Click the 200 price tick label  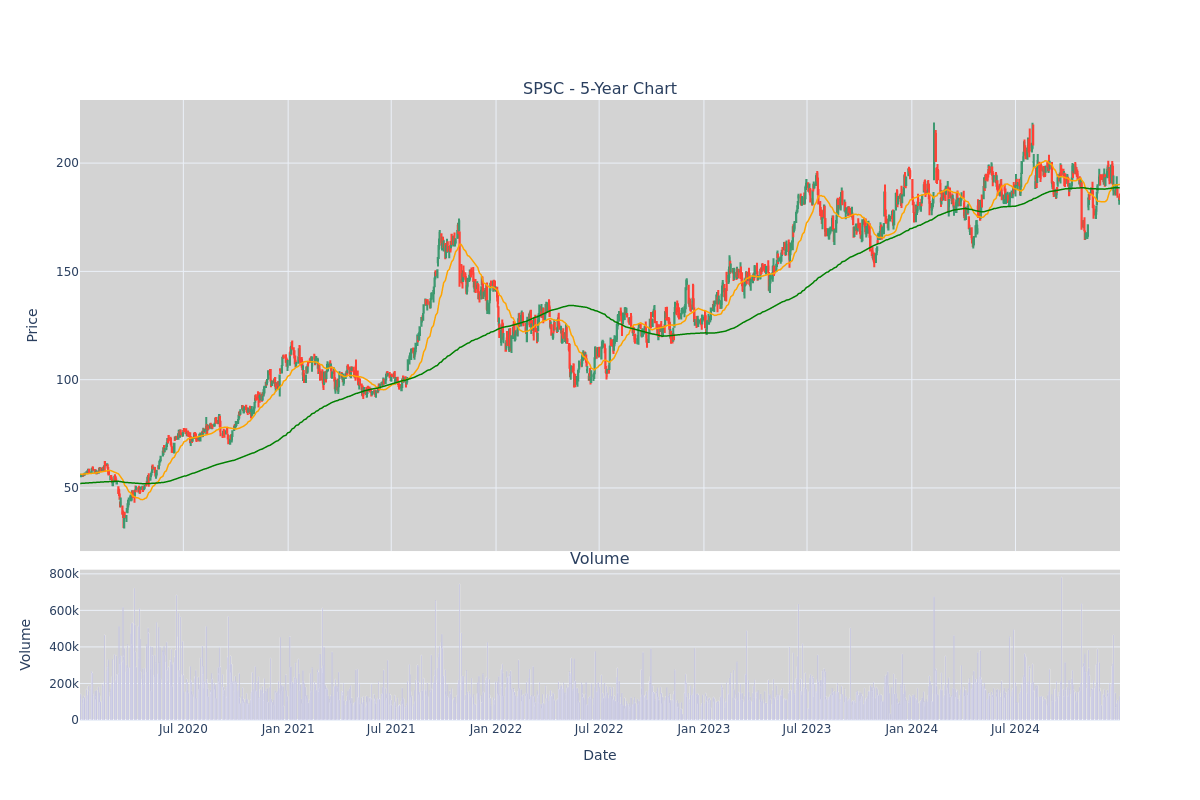pyautogui.click(x=67, y=163)
